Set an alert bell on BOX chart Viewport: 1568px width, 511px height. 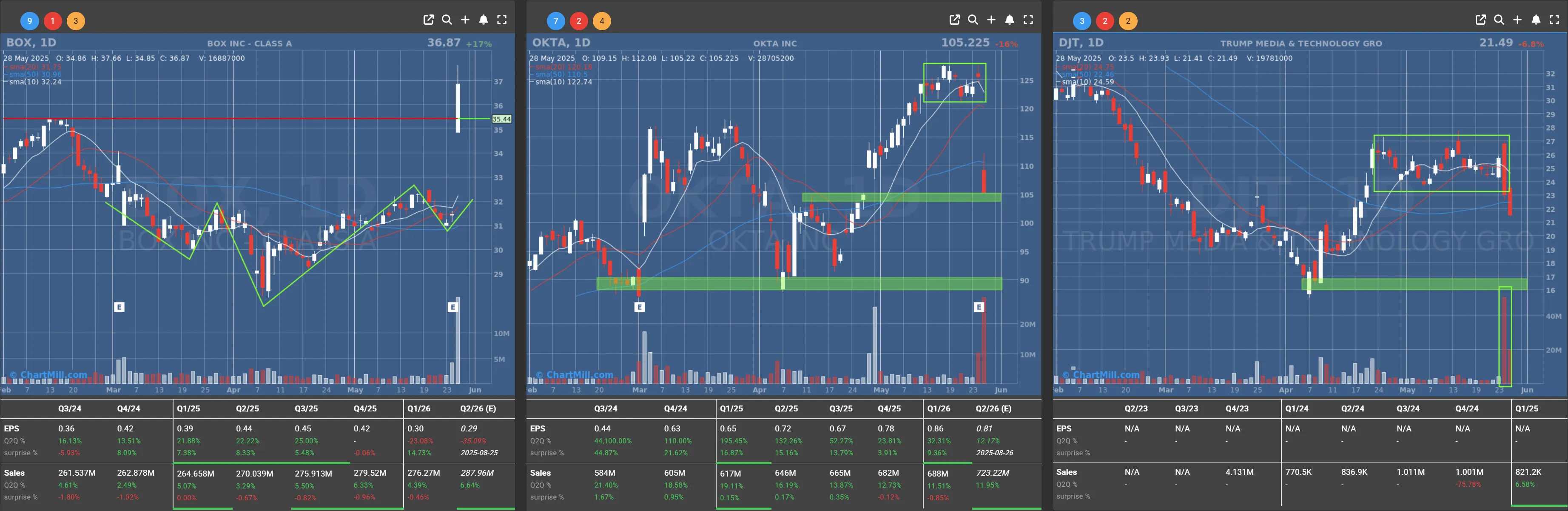click(483, 20)
